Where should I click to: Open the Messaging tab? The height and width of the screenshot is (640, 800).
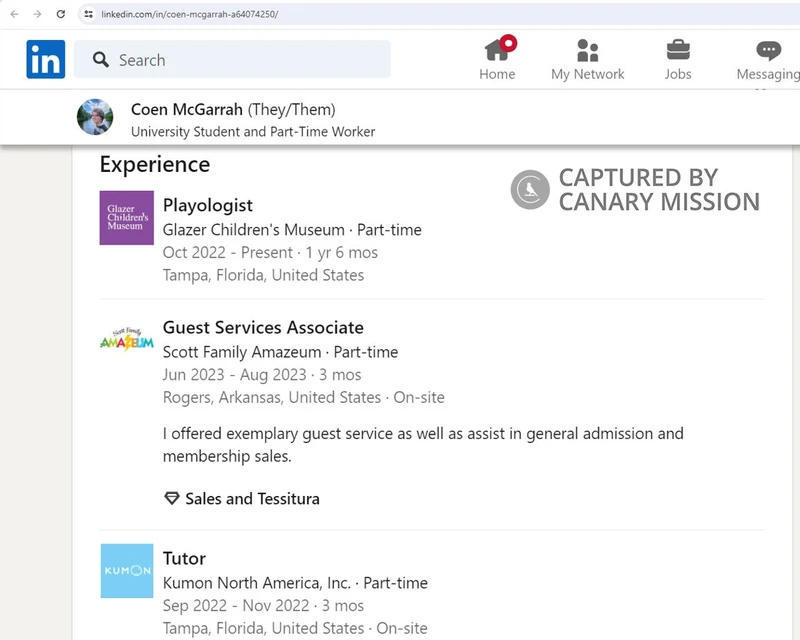click(x=768, y=60)
